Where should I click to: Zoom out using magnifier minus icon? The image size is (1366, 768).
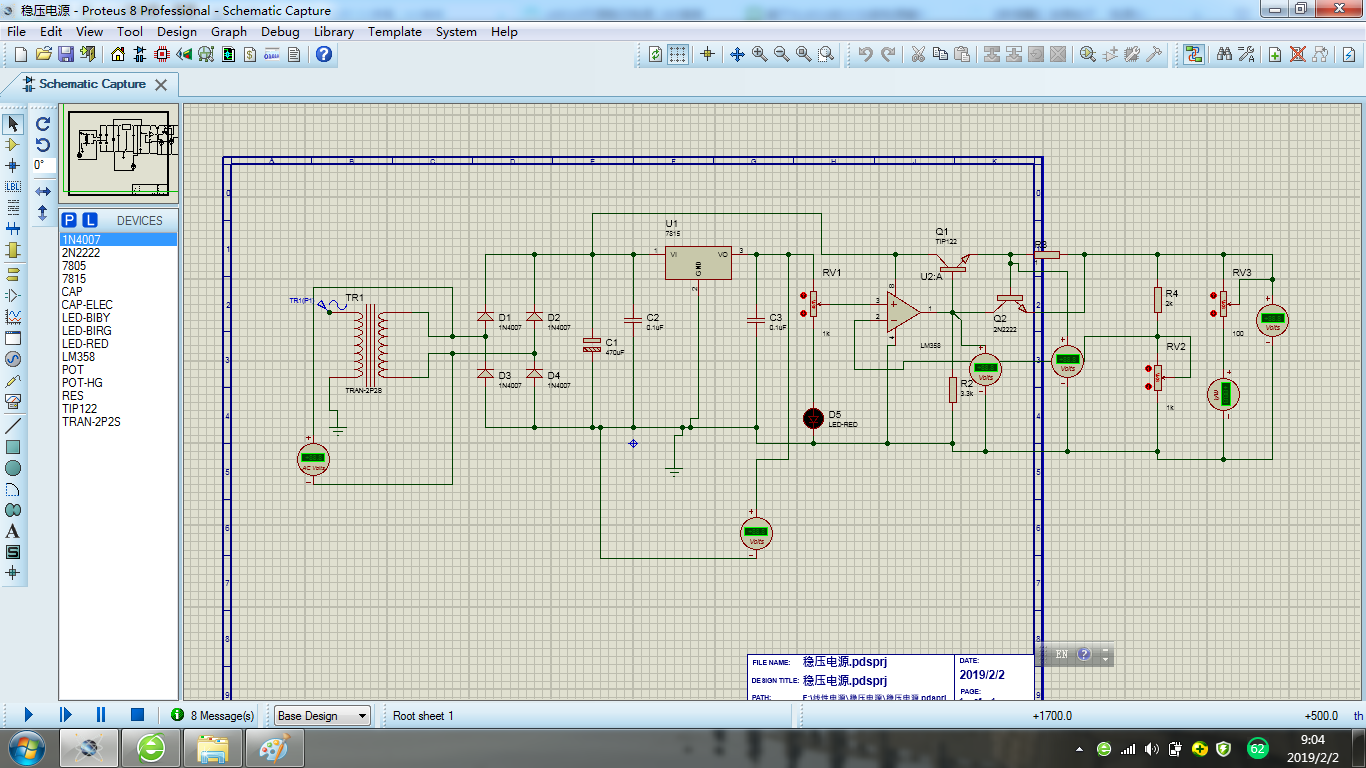(x=781, y=54)
